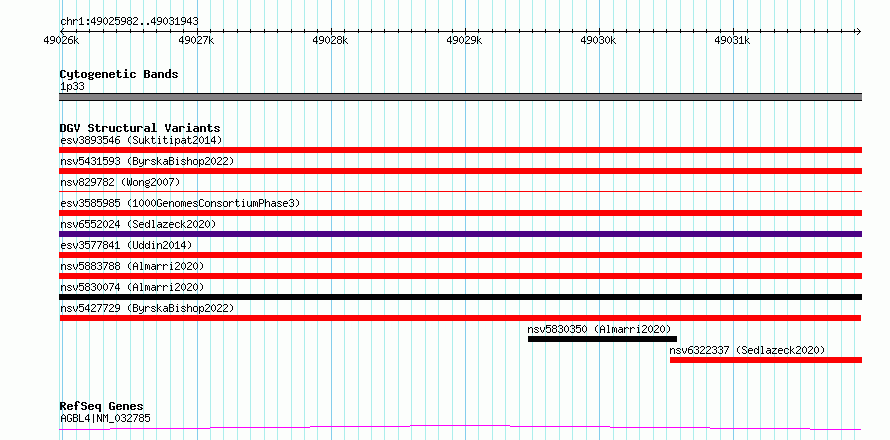The width and height of the screenshot is (890, 440).
Task: Click the esv3893546 (Suktitipat2014) variant label
Action: point(141,140)
